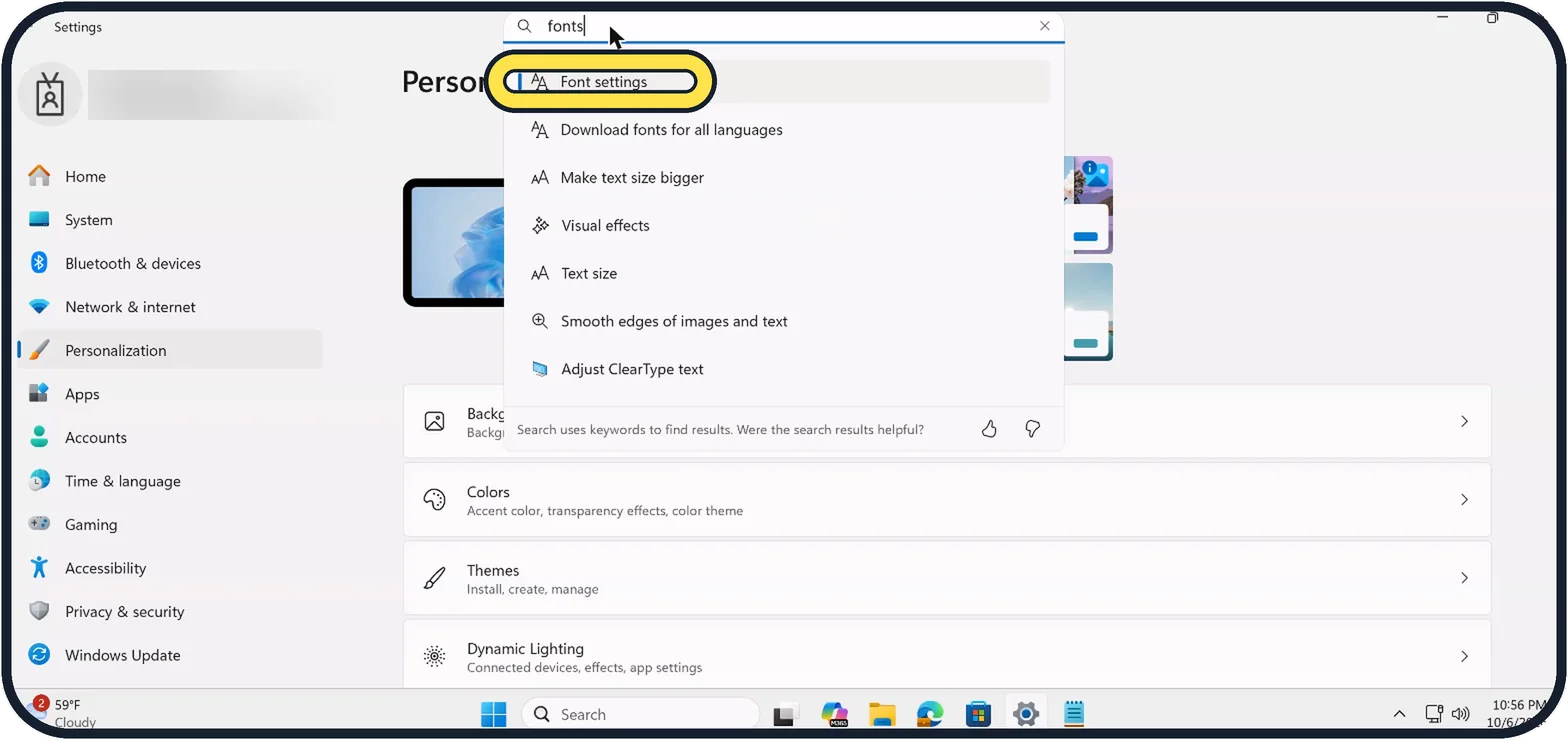The height and width of the screenshot is (740, 1568).
Task: Select Gaming in the sidebar
Action: click(170, 524)
